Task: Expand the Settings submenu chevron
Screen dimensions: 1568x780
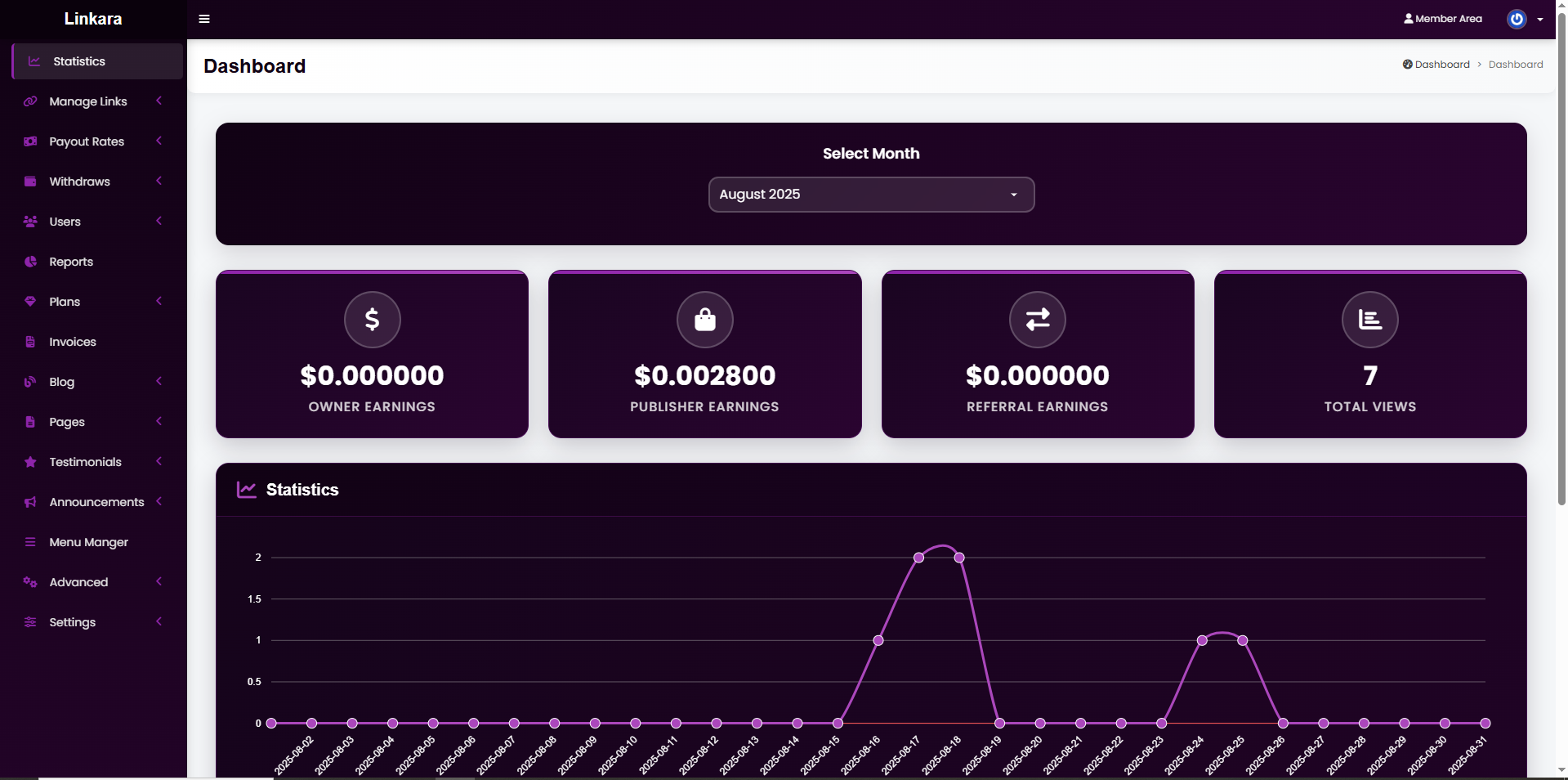Action: pyautogui.click(x=159, y=621)
